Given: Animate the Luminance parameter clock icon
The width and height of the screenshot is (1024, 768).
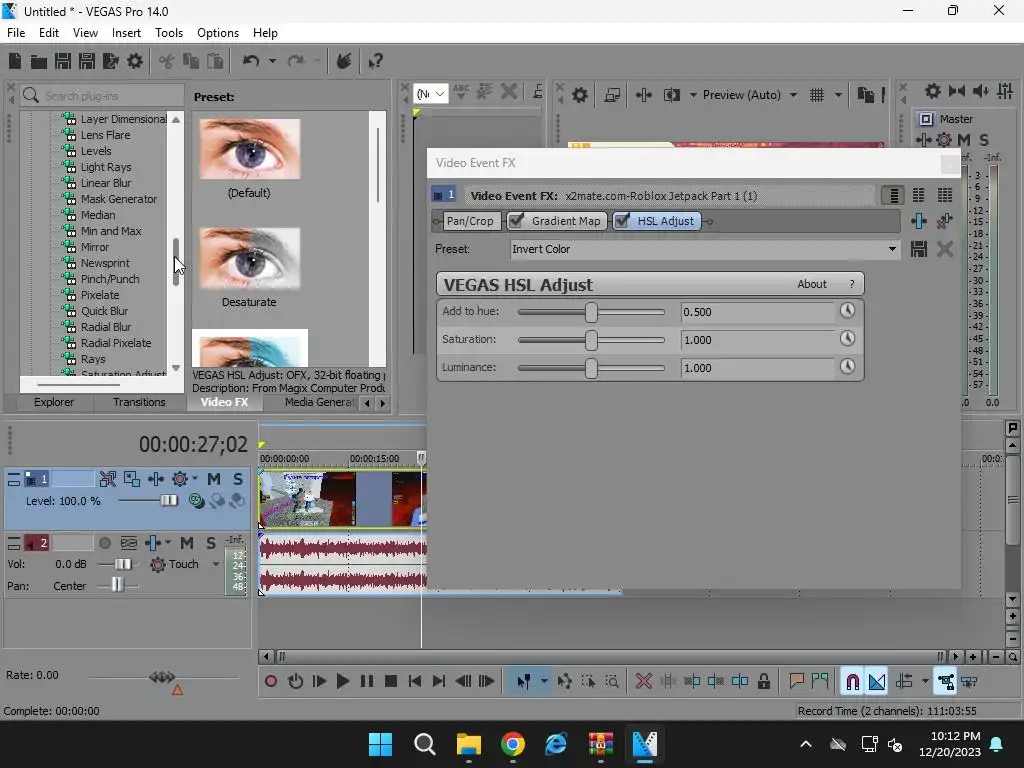Looking at the screenshot, I should coord(847,366).
